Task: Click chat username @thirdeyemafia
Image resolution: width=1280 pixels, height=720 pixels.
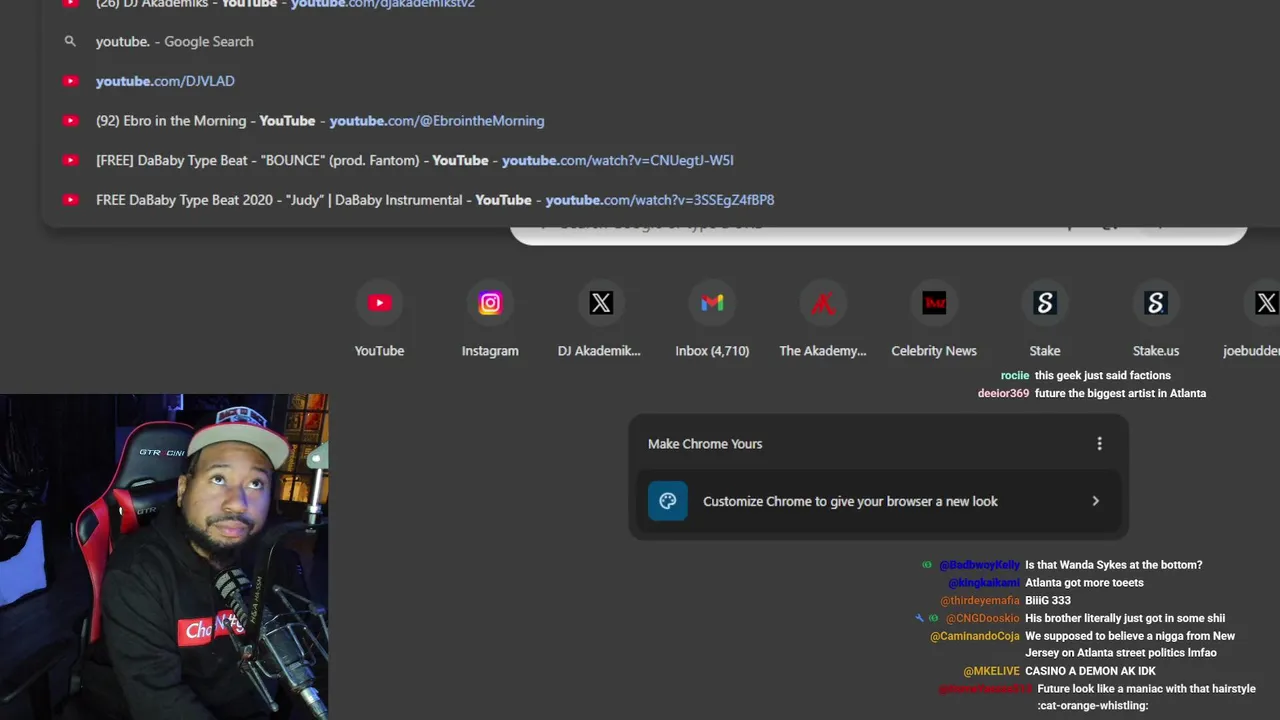Action: click(x=980, y=601)
